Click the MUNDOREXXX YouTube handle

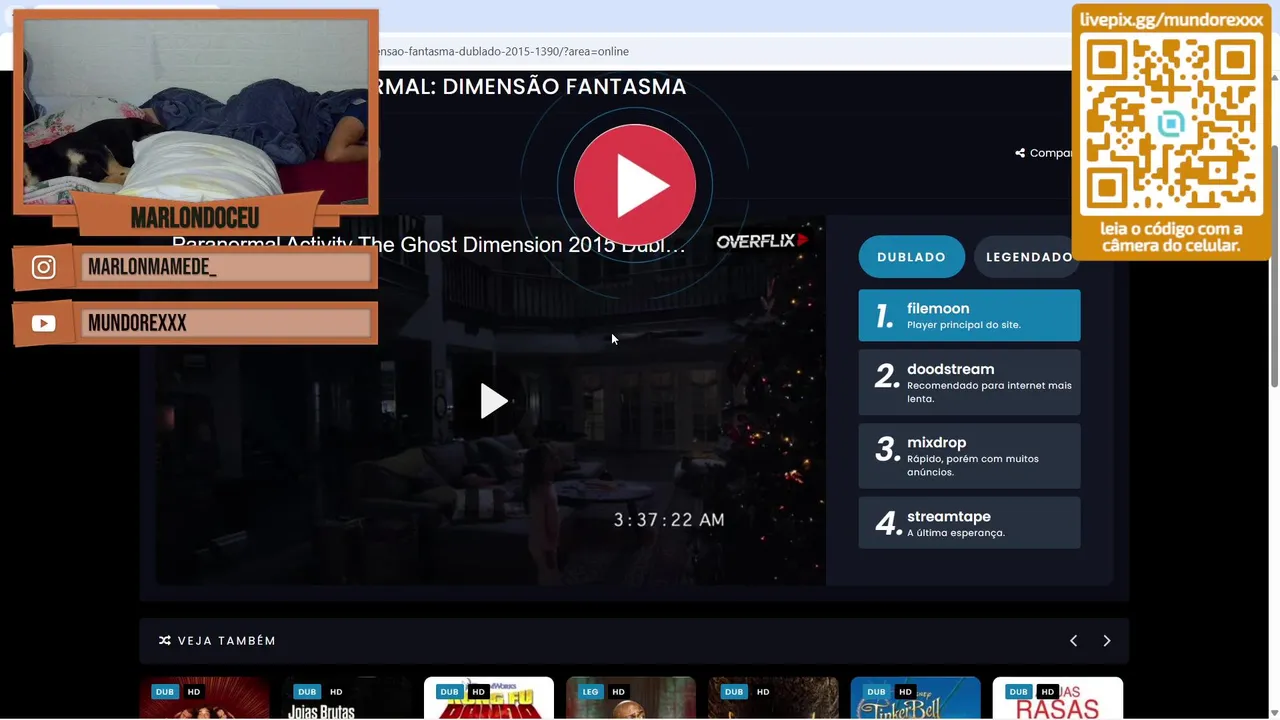pos(137,323)
